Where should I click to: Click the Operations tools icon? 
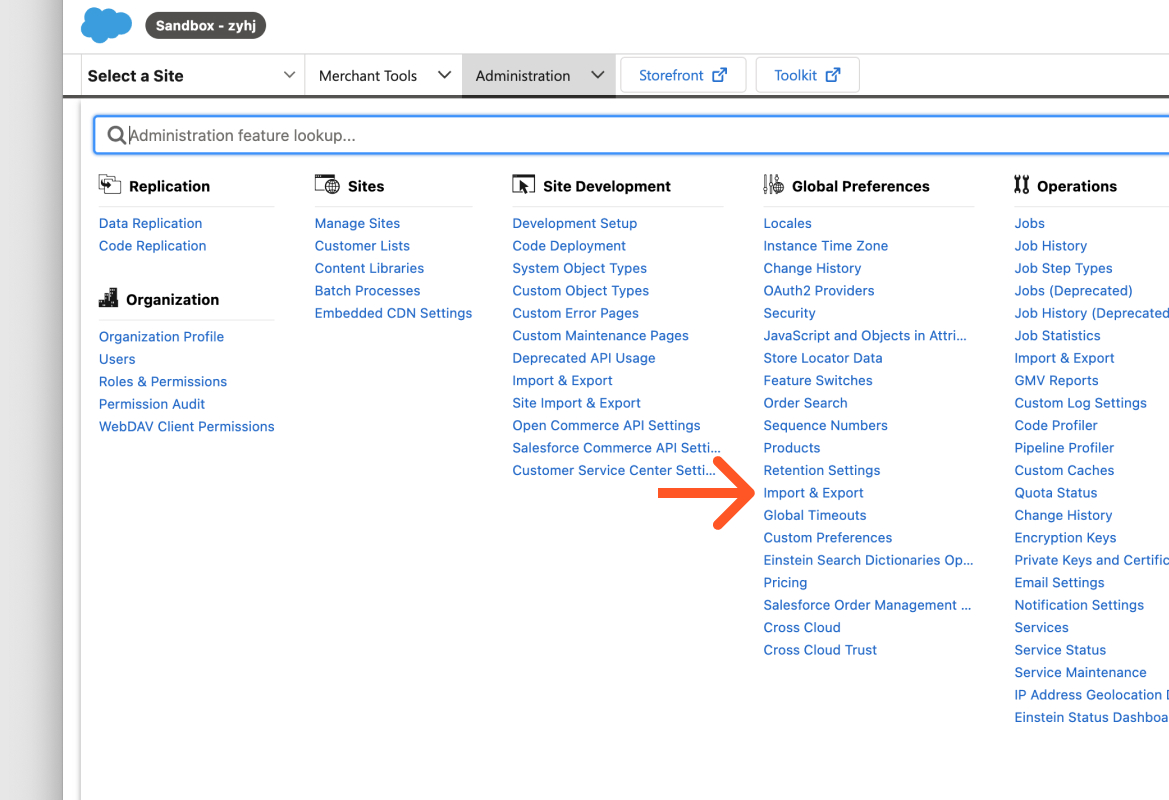click(x=1021, y=184)
